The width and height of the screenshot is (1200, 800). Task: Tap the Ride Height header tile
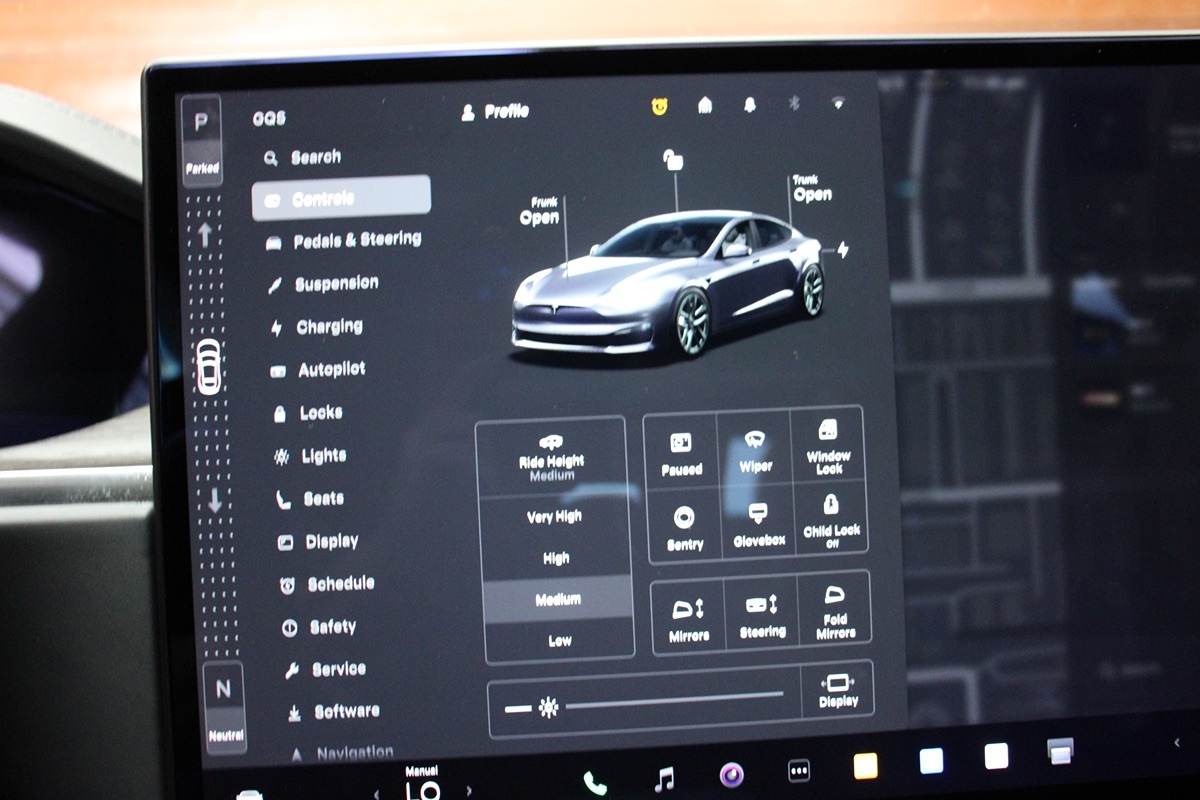[551, 458]
